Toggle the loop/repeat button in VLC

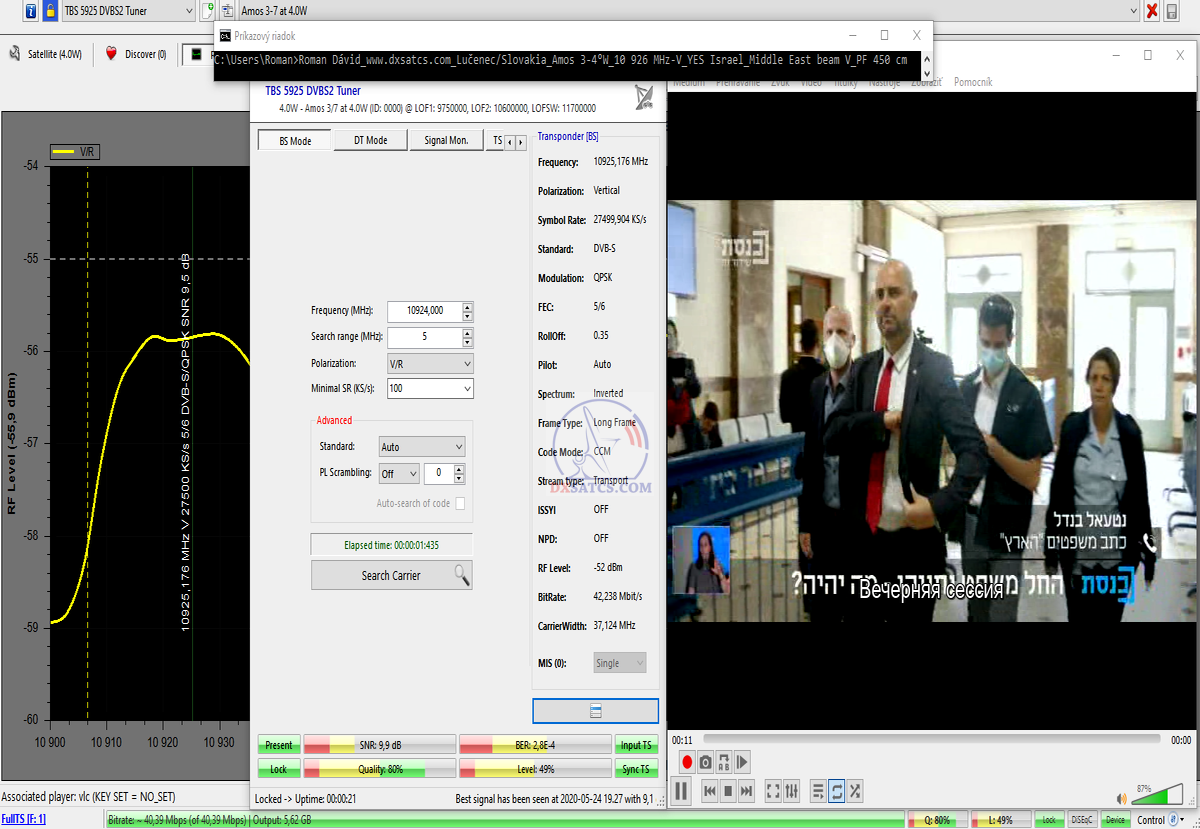tap(837, 791)
